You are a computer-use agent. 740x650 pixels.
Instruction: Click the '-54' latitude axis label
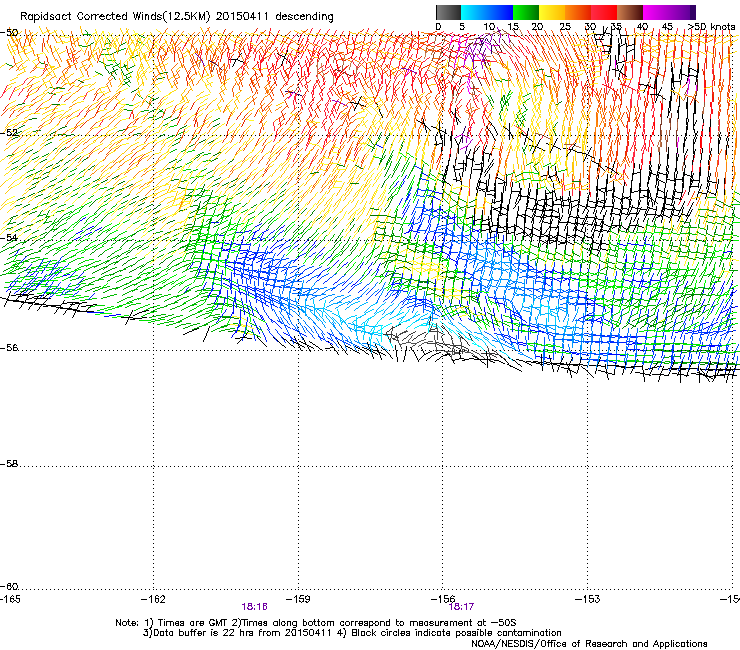9,237
